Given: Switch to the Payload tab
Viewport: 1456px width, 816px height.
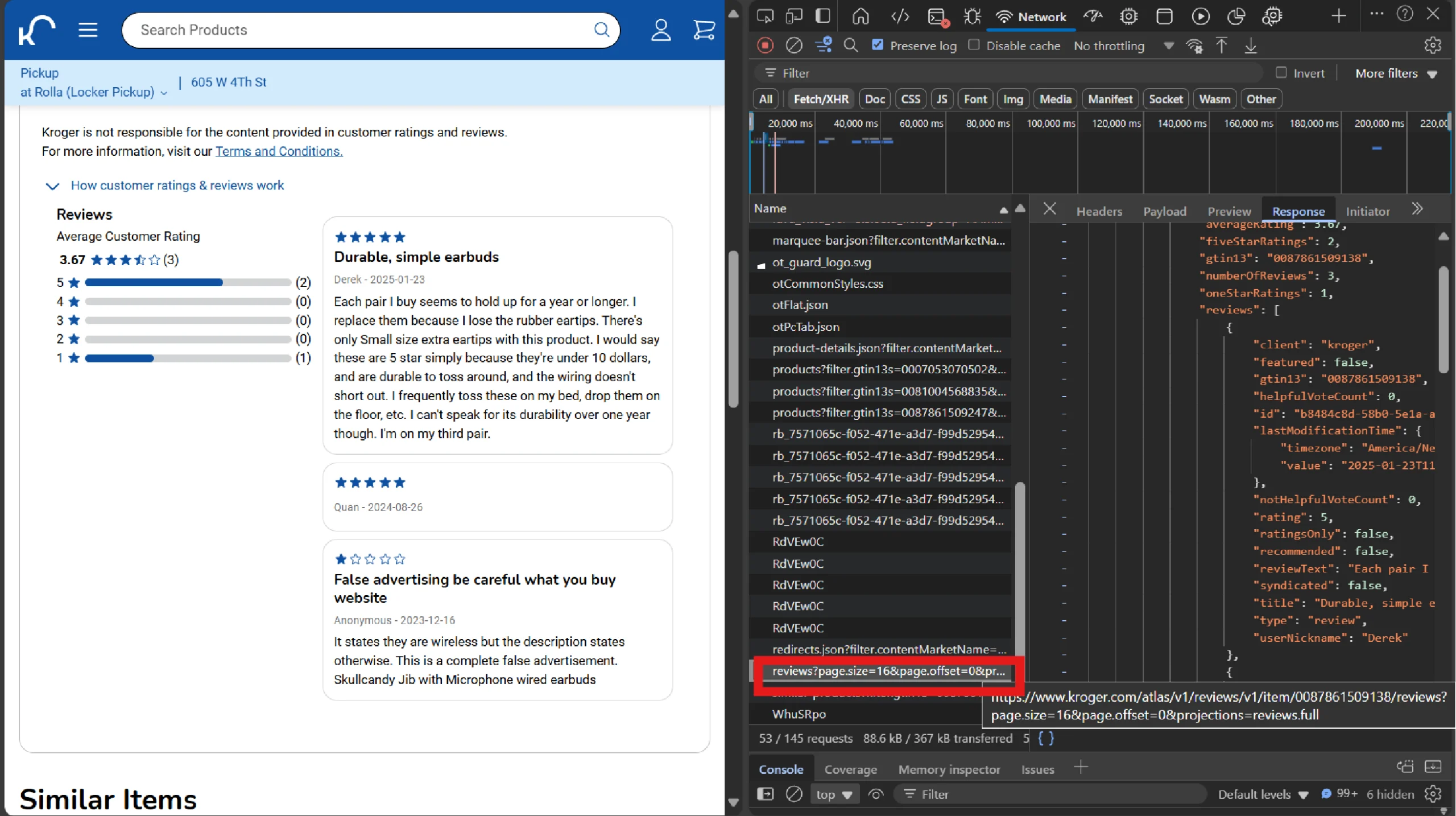Looking at the screenshot, I should click(x=1165, y=211).
